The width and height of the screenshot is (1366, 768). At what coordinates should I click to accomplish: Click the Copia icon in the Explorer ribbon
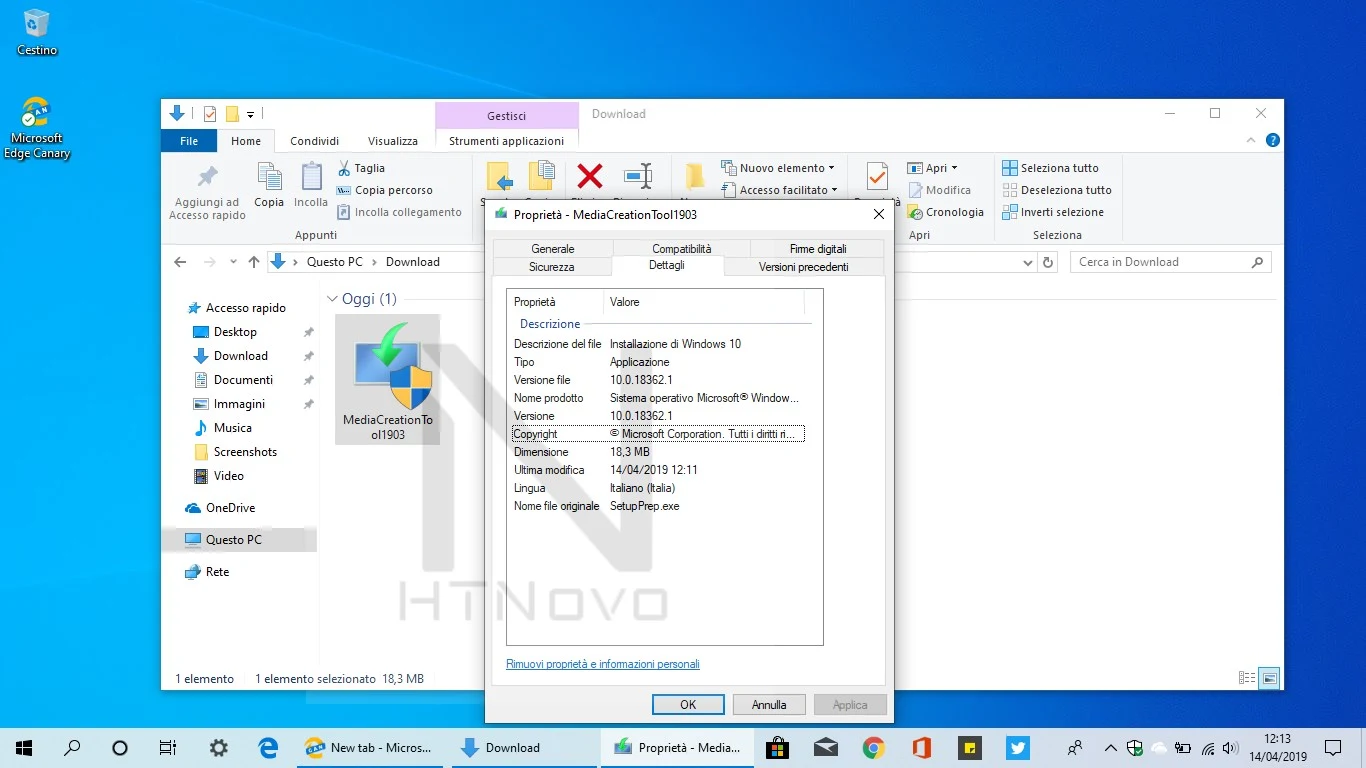[269, 178]
